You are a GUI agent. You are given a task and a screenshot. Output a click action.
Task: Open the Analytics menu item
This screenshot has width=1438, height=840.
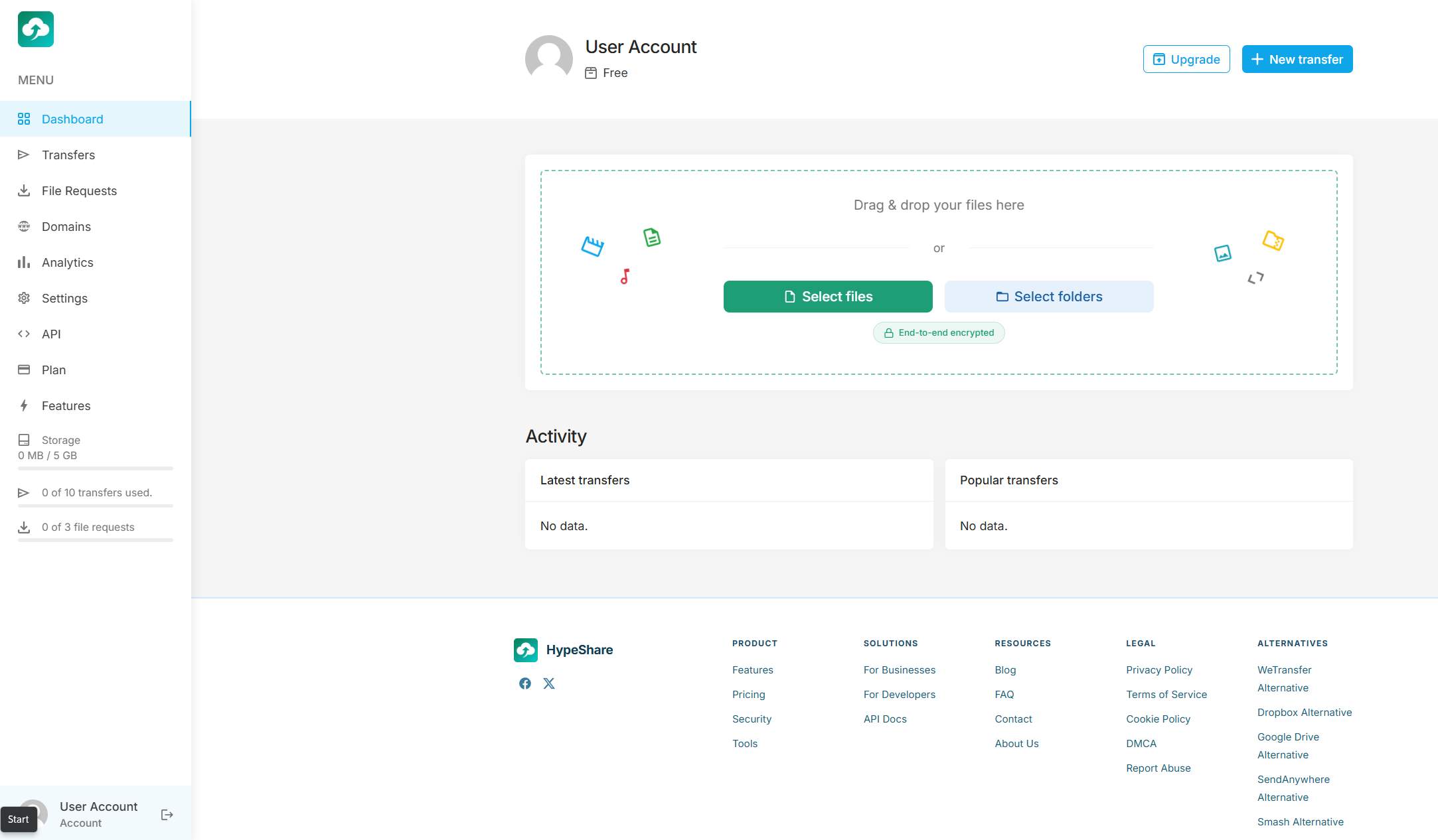pyautogui.click(x=96, y=262)
